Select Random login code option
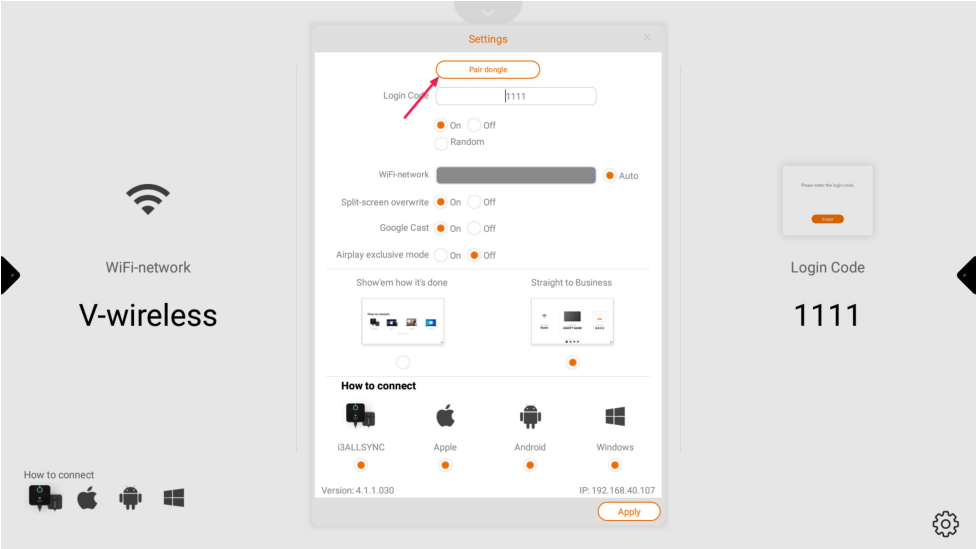976x549 pixels. pos(441,143)
